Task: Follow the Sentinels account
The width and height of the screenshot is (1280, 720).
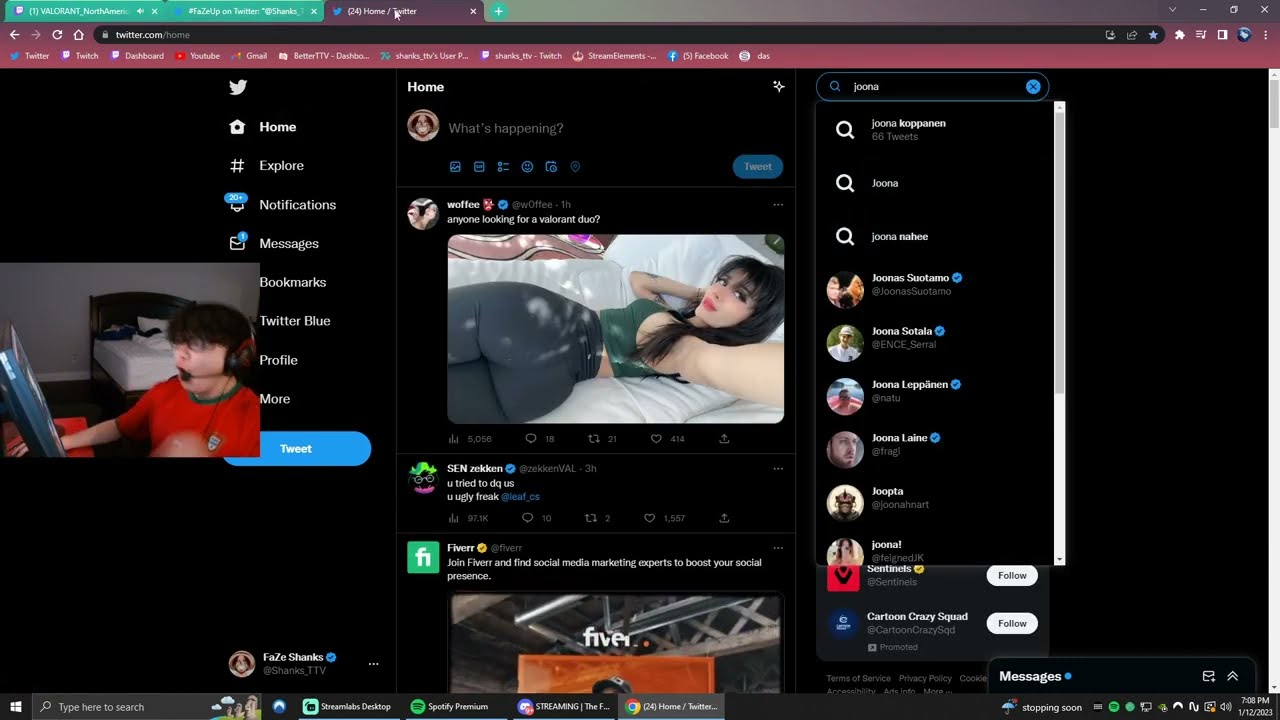Action: click(1012, 576)
